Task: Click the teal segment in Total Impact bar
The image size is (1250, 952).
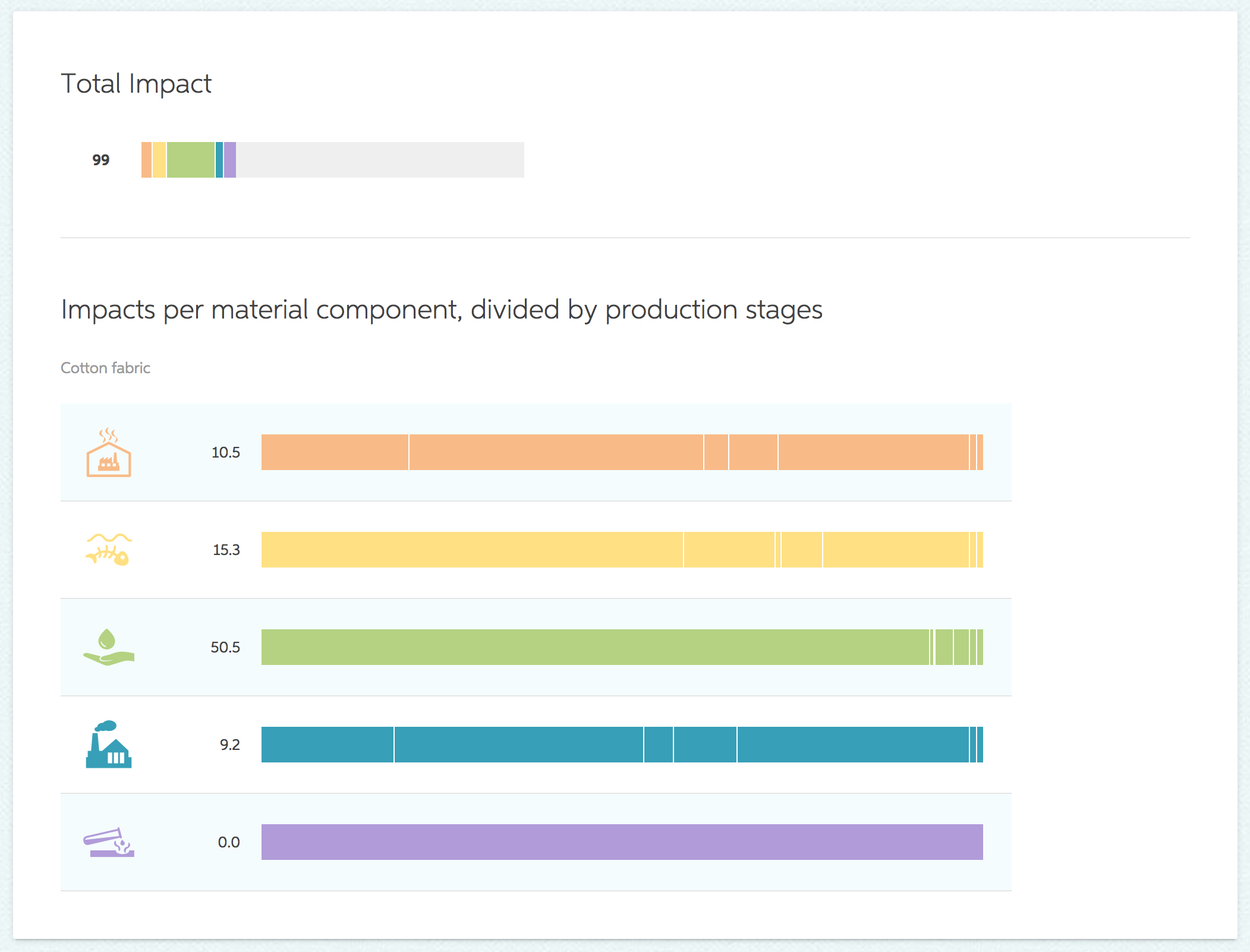Action: coord(219,160)
